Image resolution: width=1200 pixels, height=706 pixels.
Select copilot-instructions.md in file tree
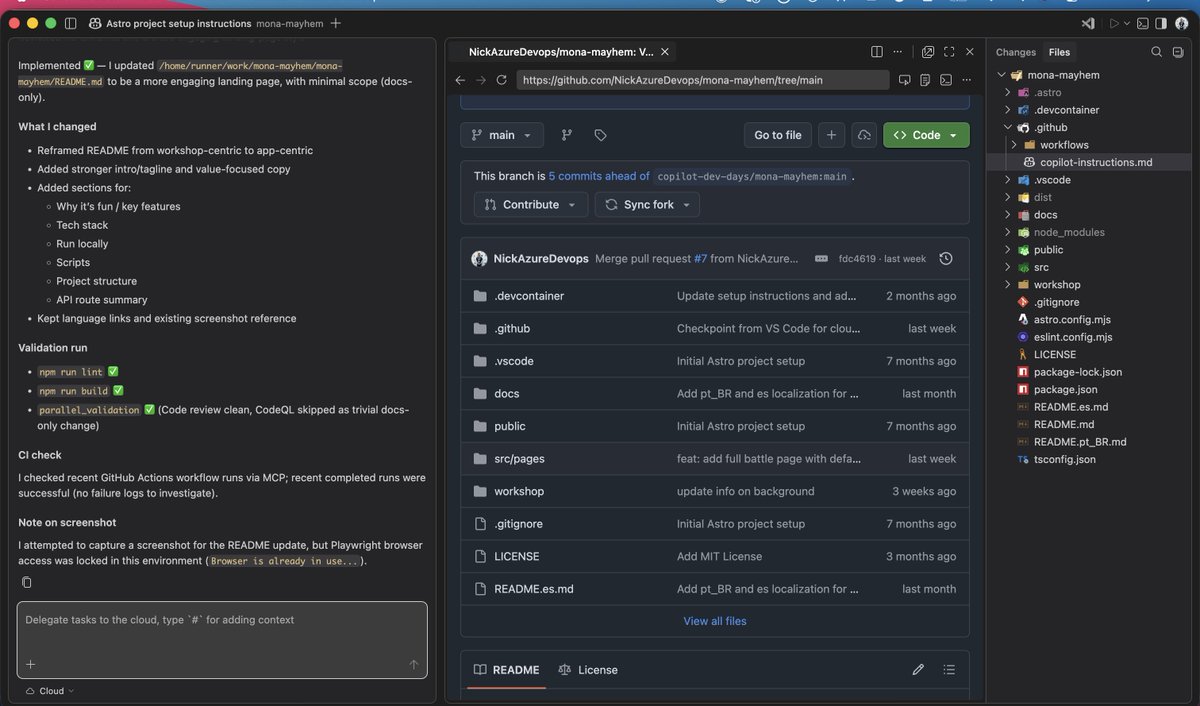coord(1096,162)
